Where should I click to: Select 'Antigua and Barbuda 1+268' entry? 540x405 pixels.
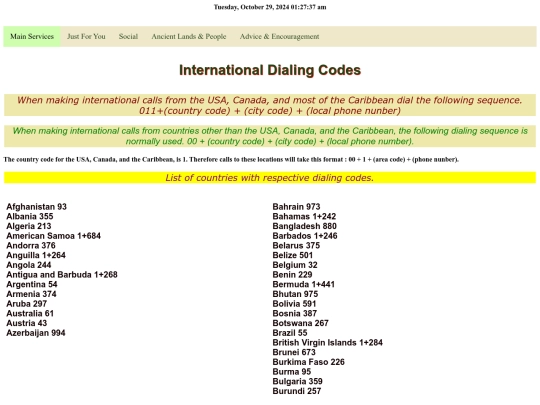(62, 274)
